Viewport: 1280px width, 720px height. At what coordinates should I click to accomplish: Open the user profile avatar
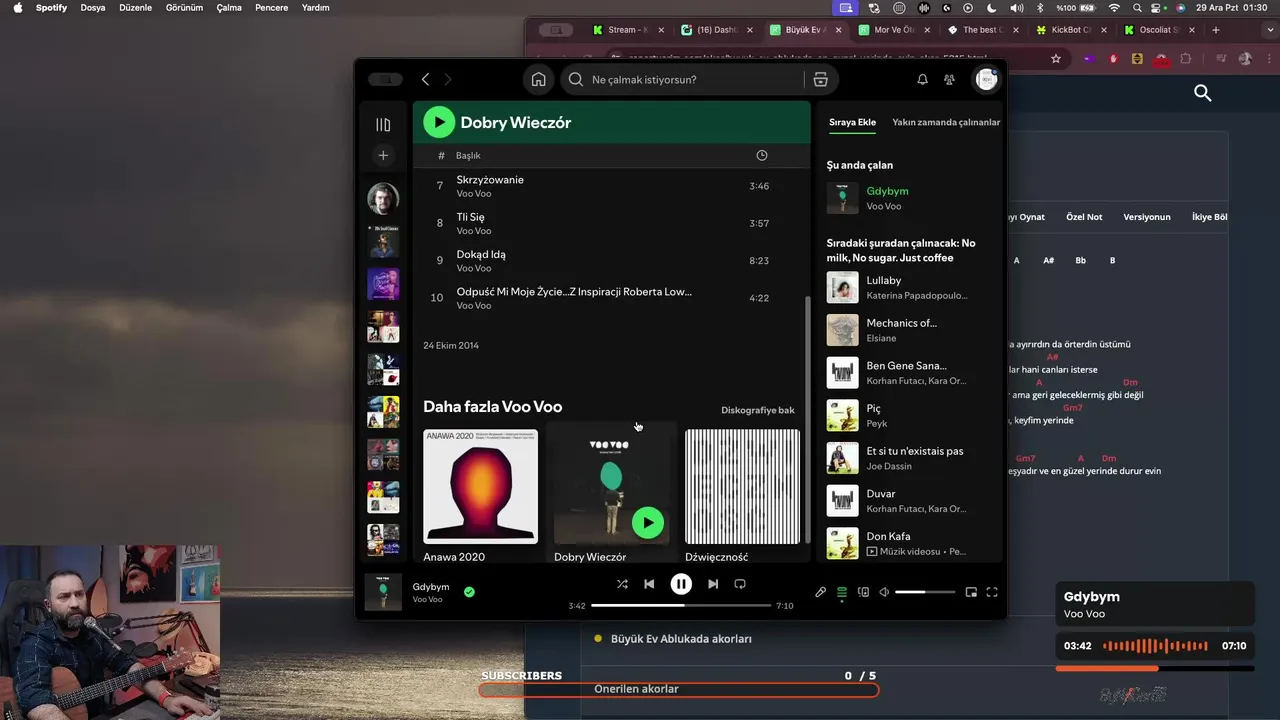click(x=987, y=80)
